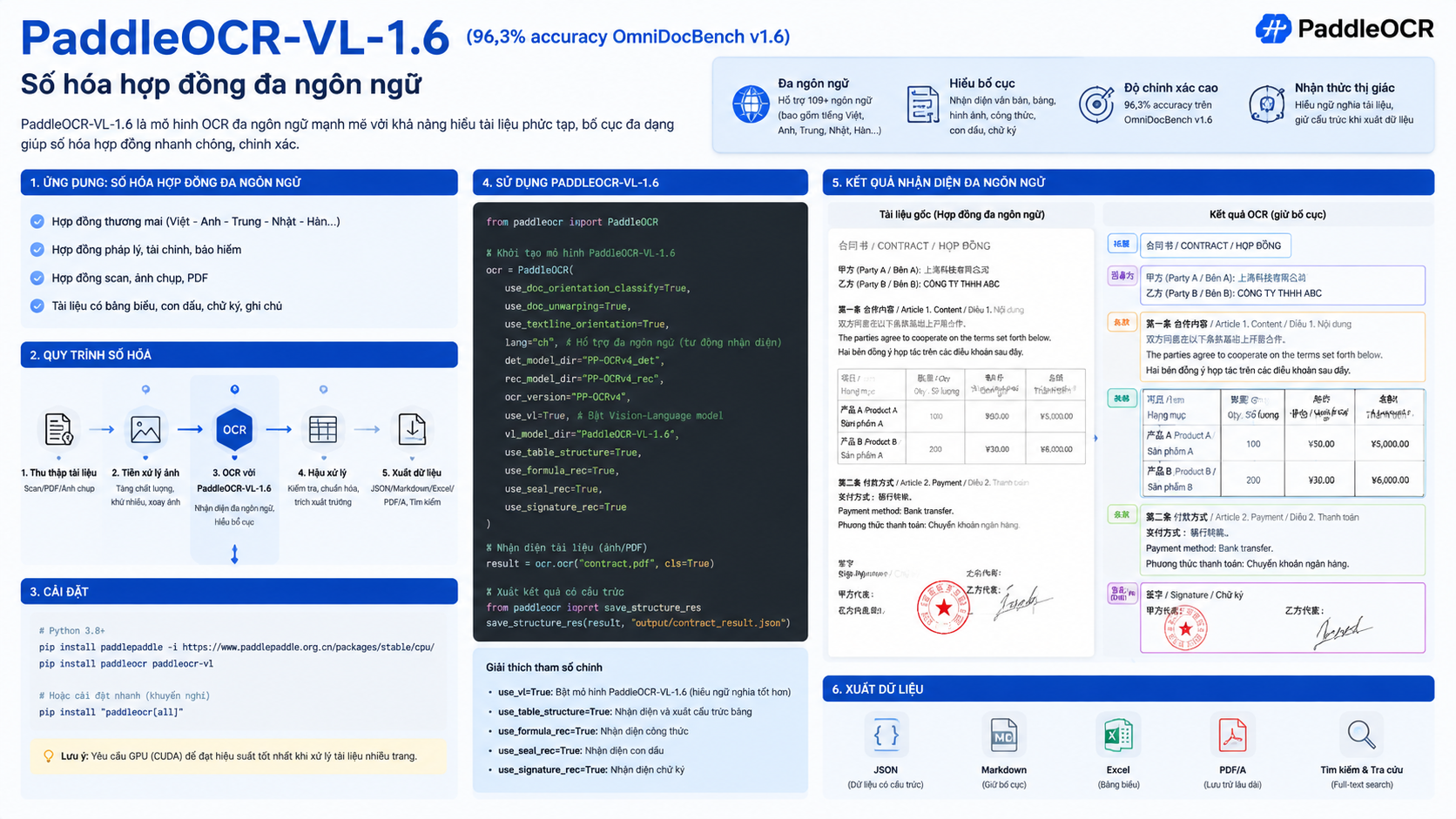This screenshot has width=1456, height=819.
Task: Click the explanation bullet use_table_structure=True: Nhận diện và xuất cấu trúc bảng
Action: 625,712
